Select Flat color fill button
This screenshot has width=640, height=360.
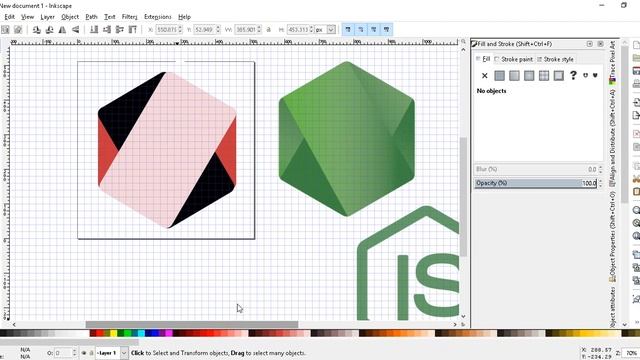[x=499, y=76]
